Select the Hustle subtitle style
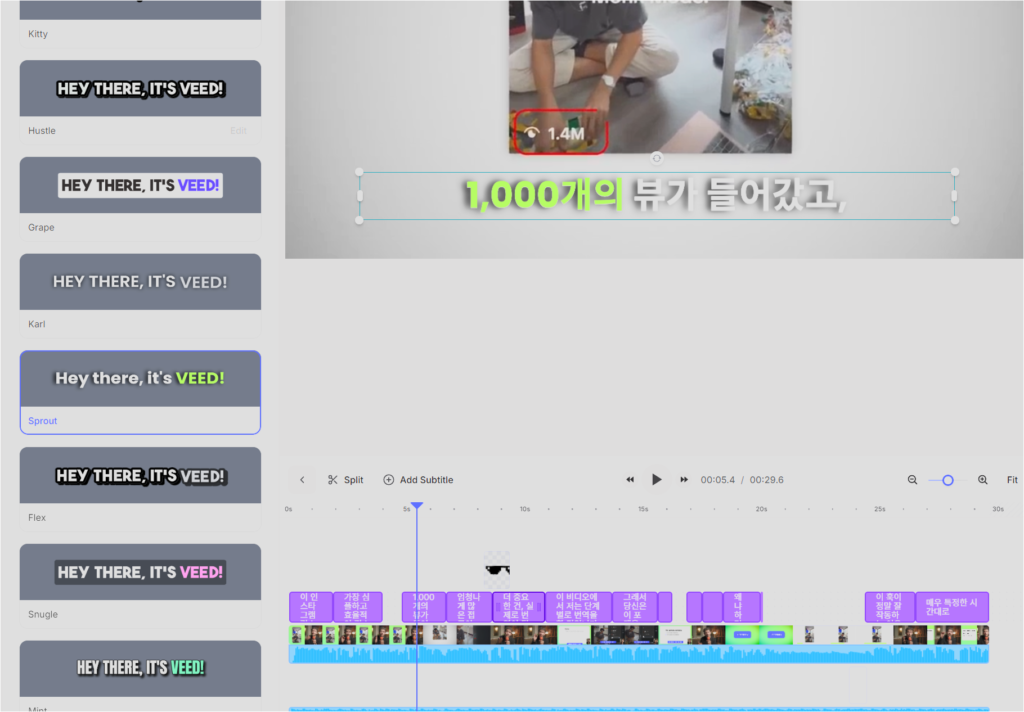Image resolution: width=1024 pixels, height=712 pixels. (140, 89)
